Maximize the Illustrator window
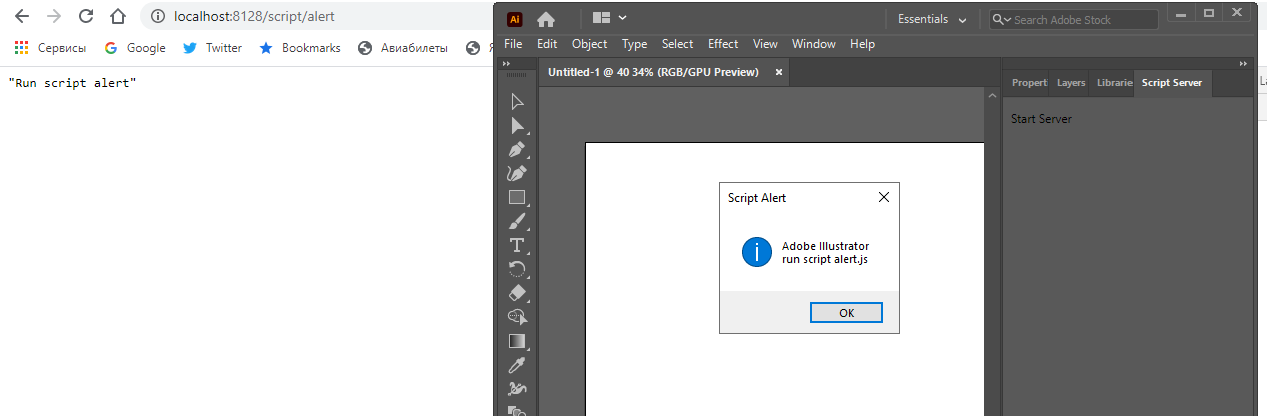 (1208, 13)
